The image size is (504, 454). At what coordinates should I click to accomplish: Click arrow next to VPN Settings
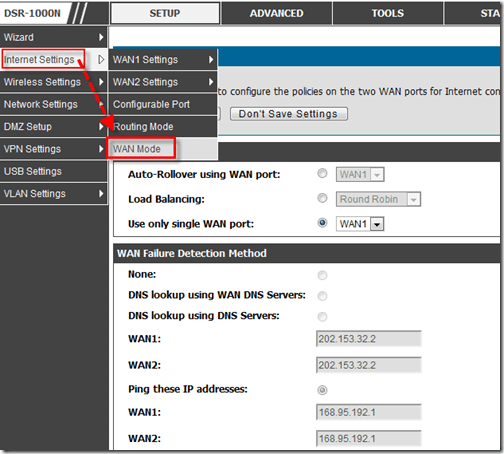(101, 149)
